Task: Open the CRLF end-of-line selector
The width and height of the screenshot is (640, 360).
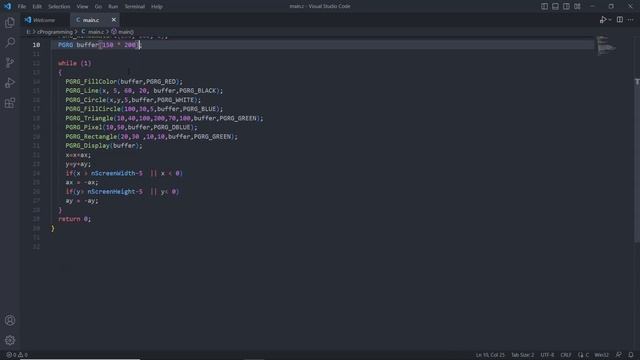Action: pos(566,355)
